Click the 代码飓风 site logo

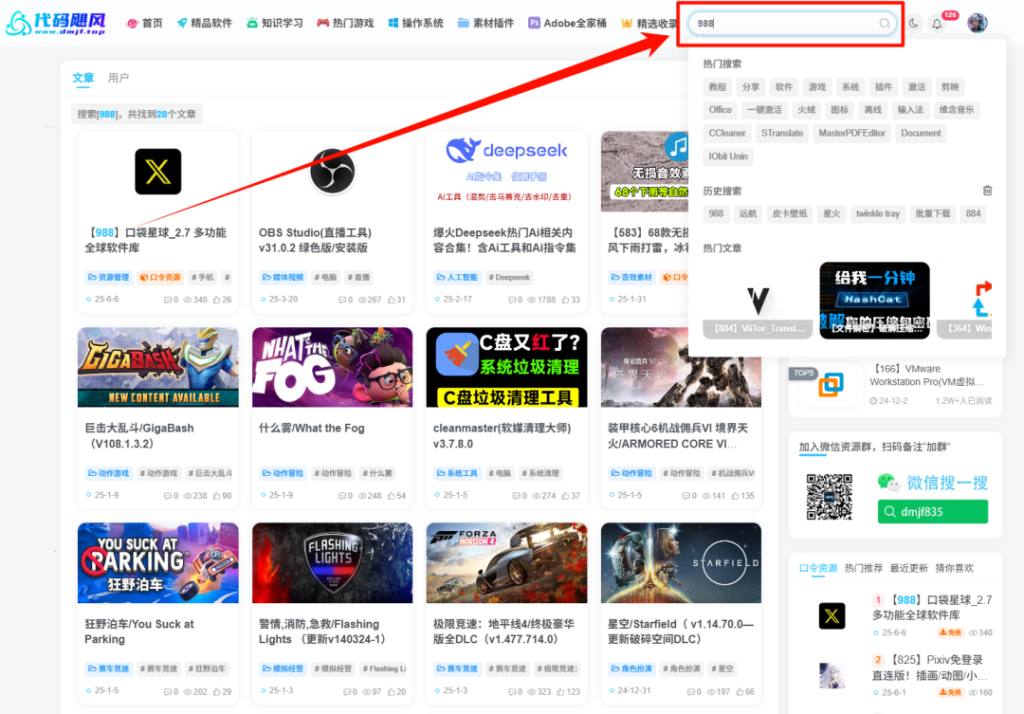click(x=56, y=23)
